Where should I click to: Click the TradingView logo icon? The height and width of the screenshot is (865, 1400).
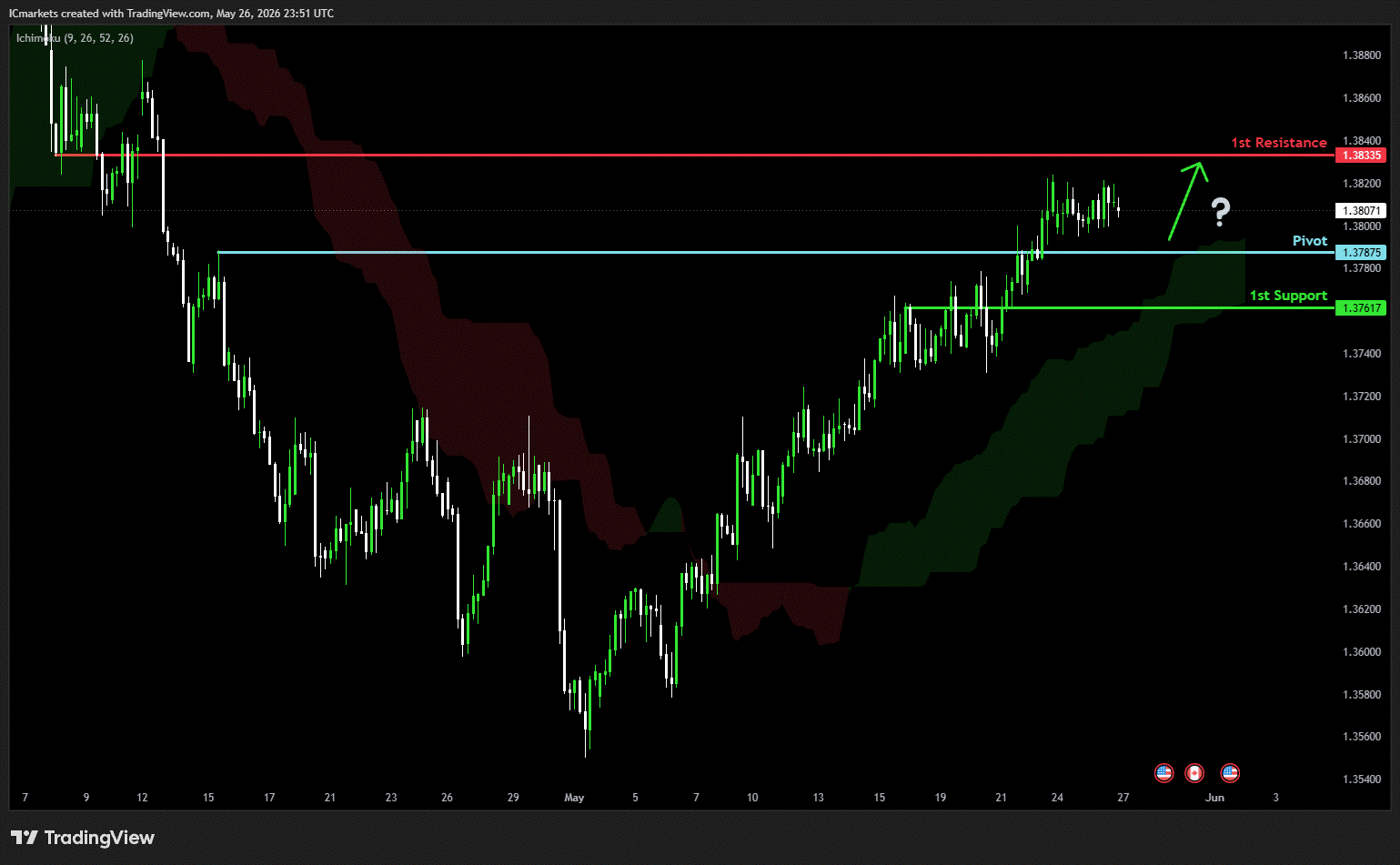click(25, 838)
